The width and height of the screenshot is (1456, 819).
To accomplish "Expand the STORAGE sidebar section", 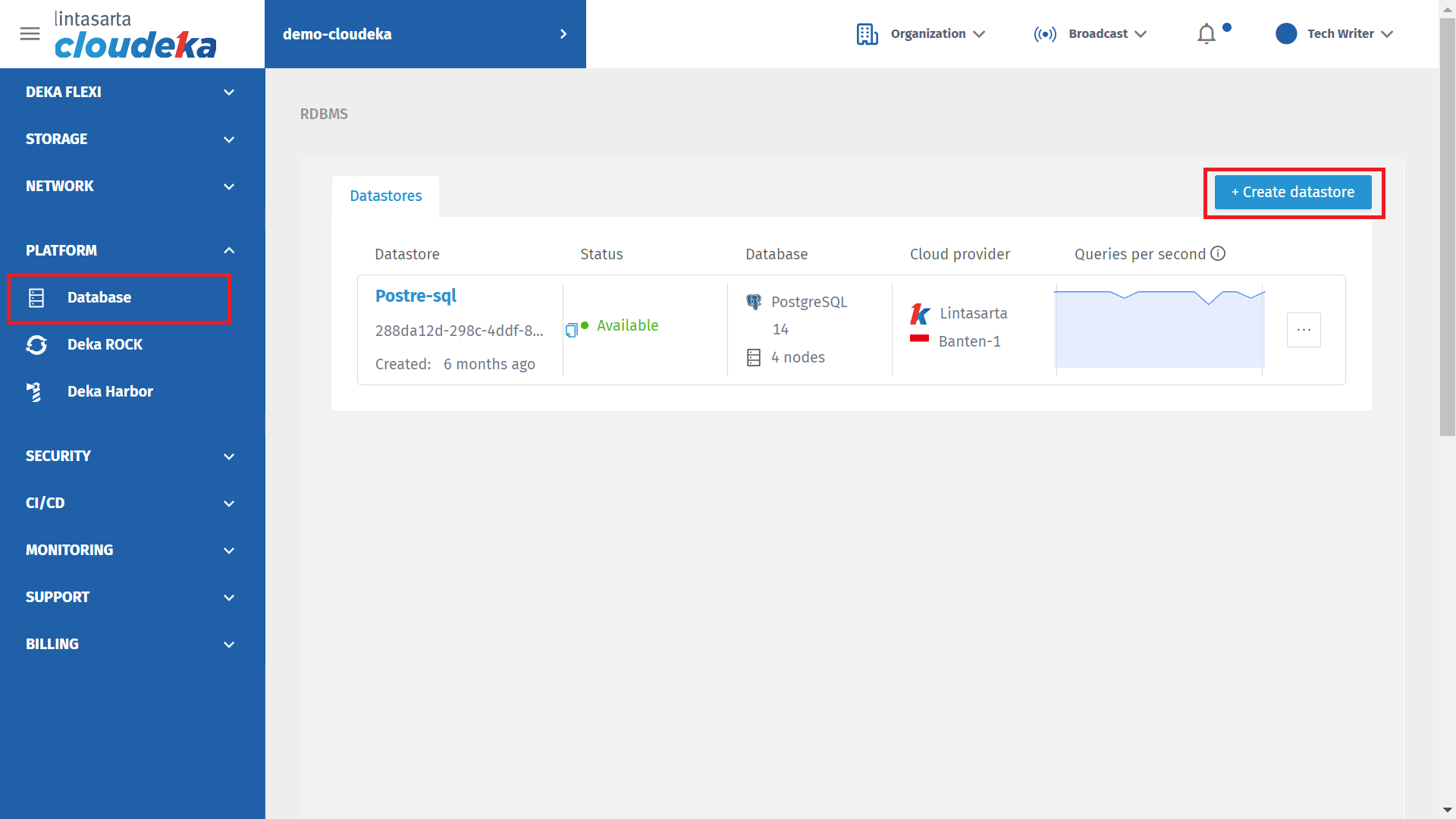I will point(130,139).
